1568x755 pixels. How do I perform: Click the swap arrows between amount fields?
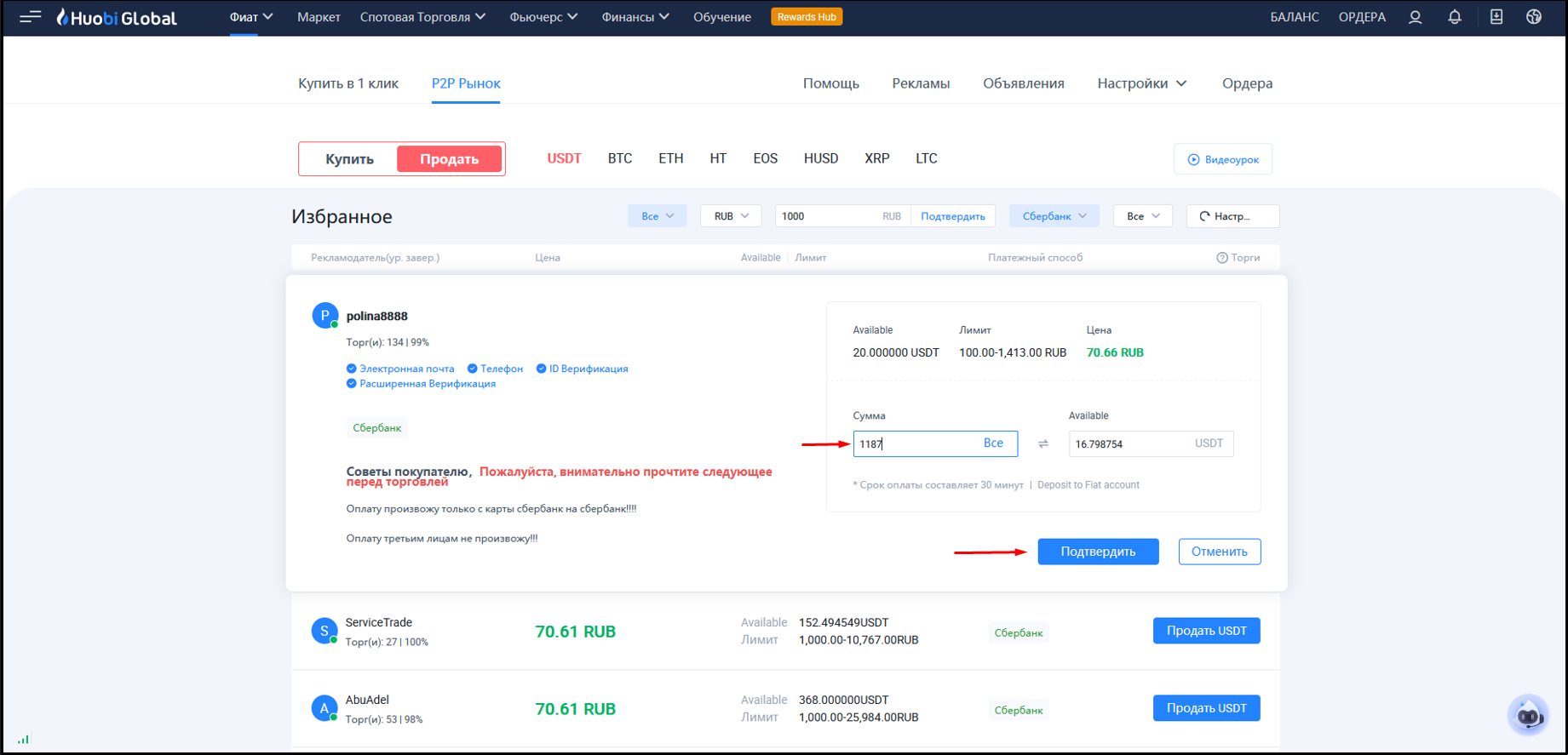[x=1043, y=443]
